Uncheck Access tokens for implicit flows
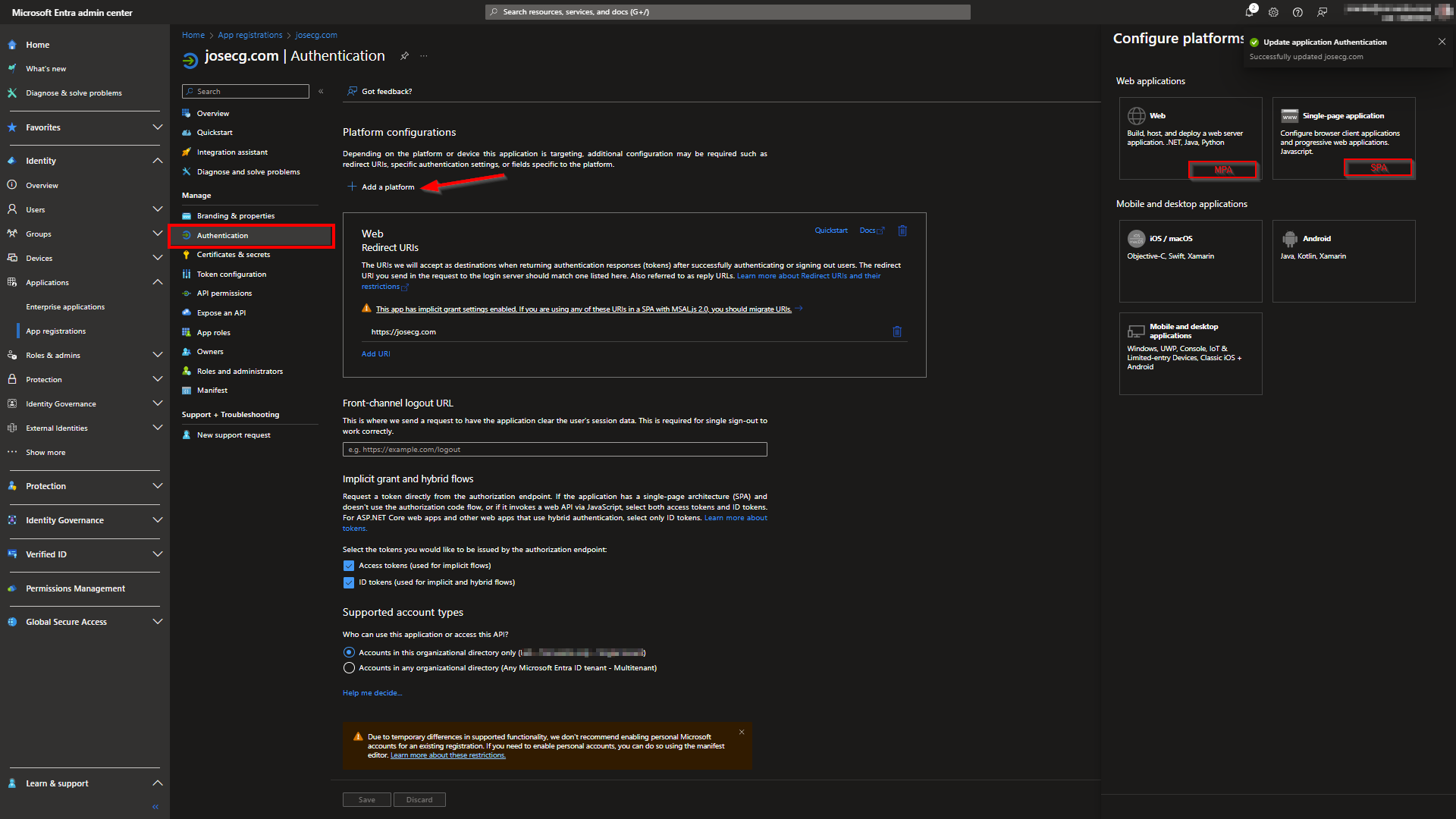Image resolution: width=1456 pixels, height=819 pixels. pyautogui.click(x=349, y=566)
